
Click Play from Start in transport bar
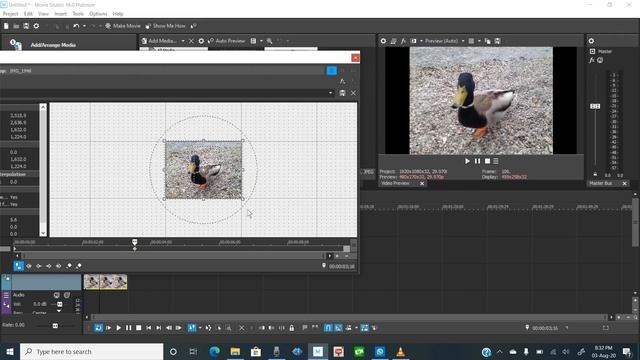109,328
